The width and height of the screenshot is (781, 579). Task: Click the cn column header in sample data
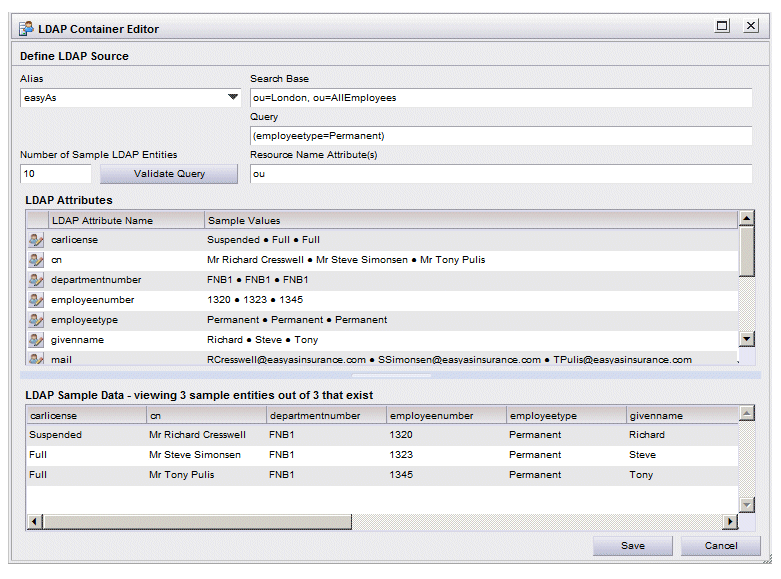pos(206,416)
